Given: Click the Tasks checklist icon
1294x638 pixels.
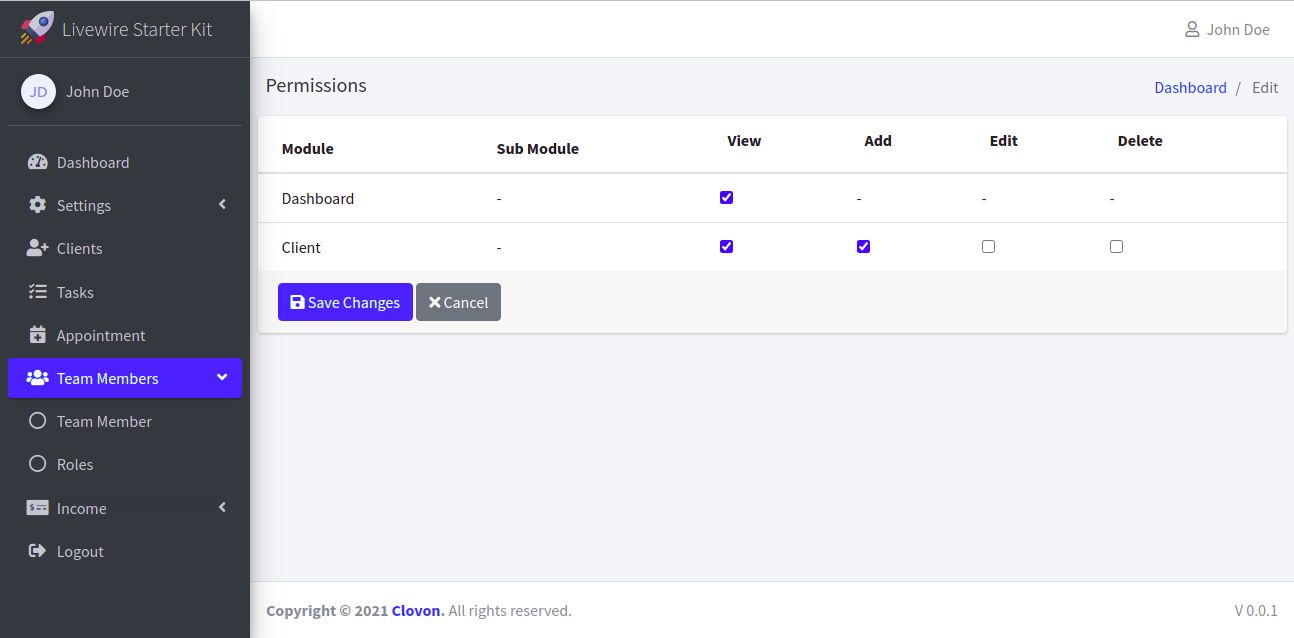Looking at the screenshot, I should [x=38, y=292].
